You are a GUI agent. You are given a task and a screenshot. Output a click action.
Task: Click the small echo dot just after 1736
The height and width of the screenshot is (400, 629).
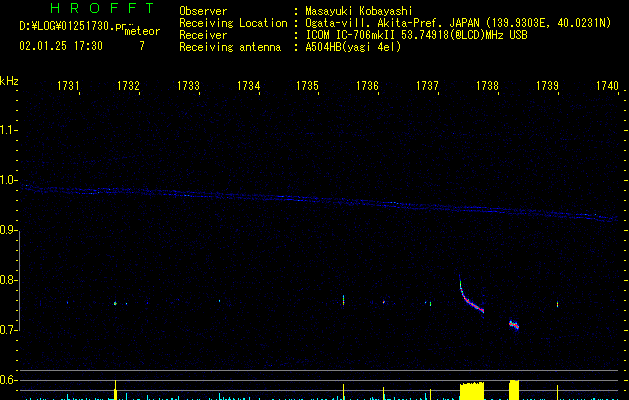coord(384,302)
